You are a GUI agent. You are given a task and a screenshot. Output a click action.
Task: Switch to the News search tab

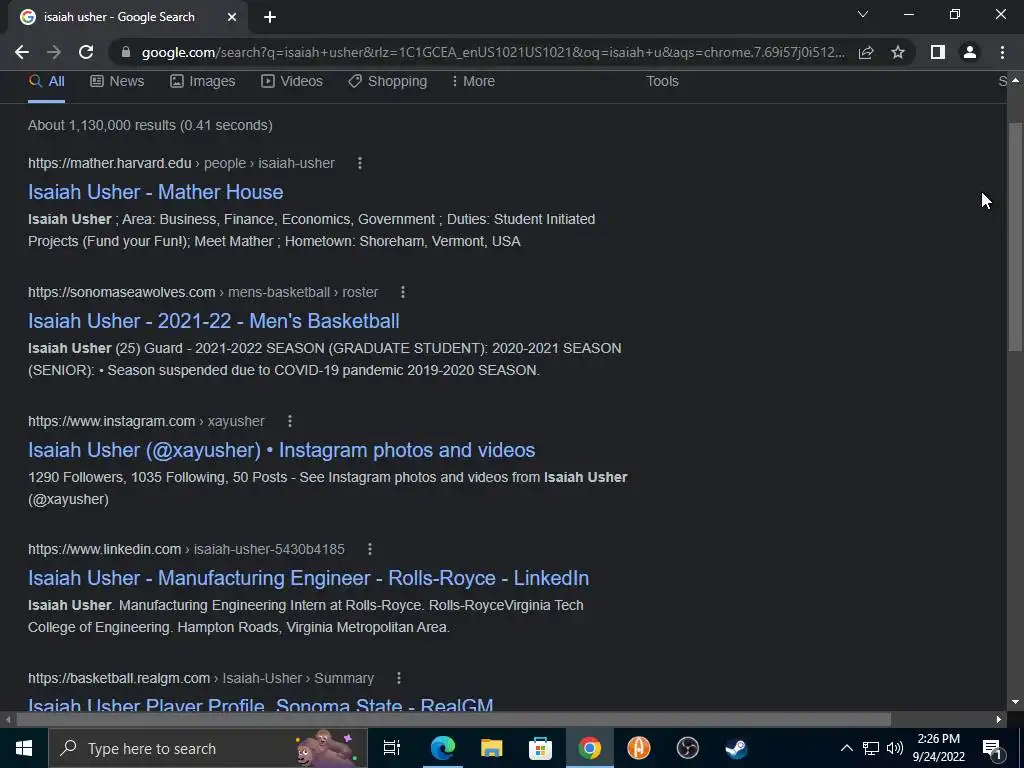[x=117, y=82]
